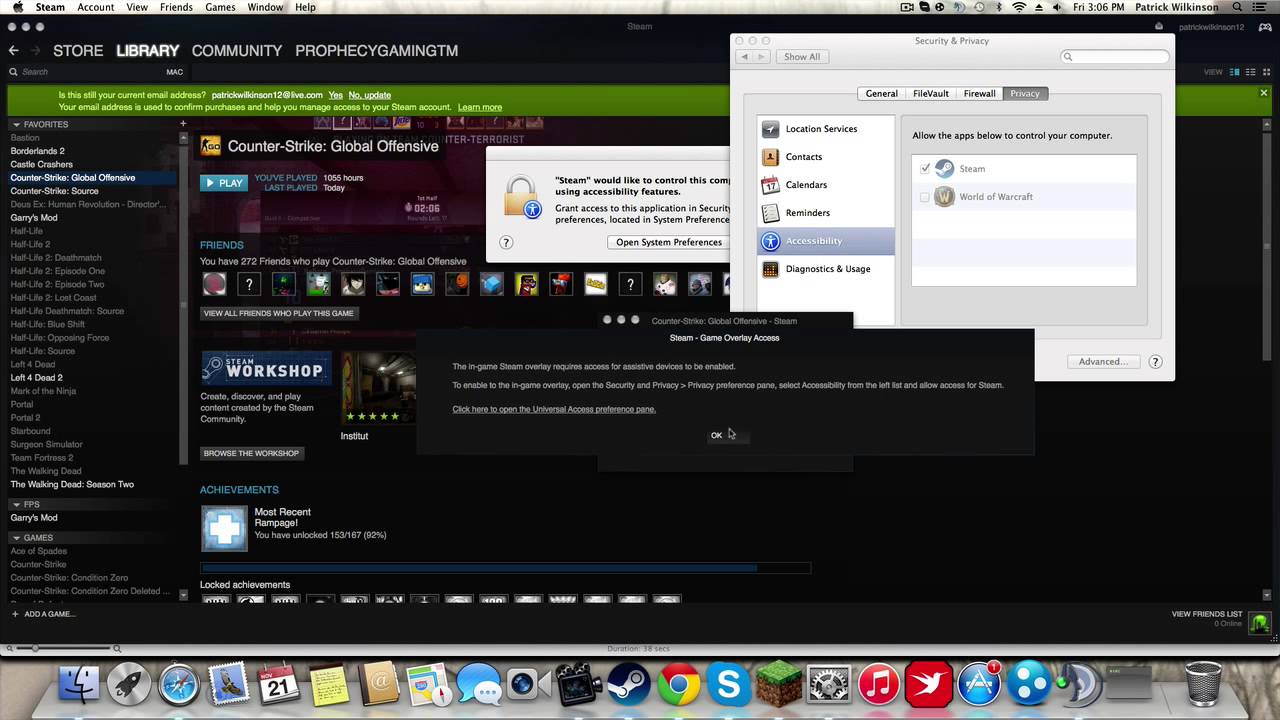Open the Universal Access preference pane link
This screenshot has width=1280, height=720.
click(x=554, y=409)
